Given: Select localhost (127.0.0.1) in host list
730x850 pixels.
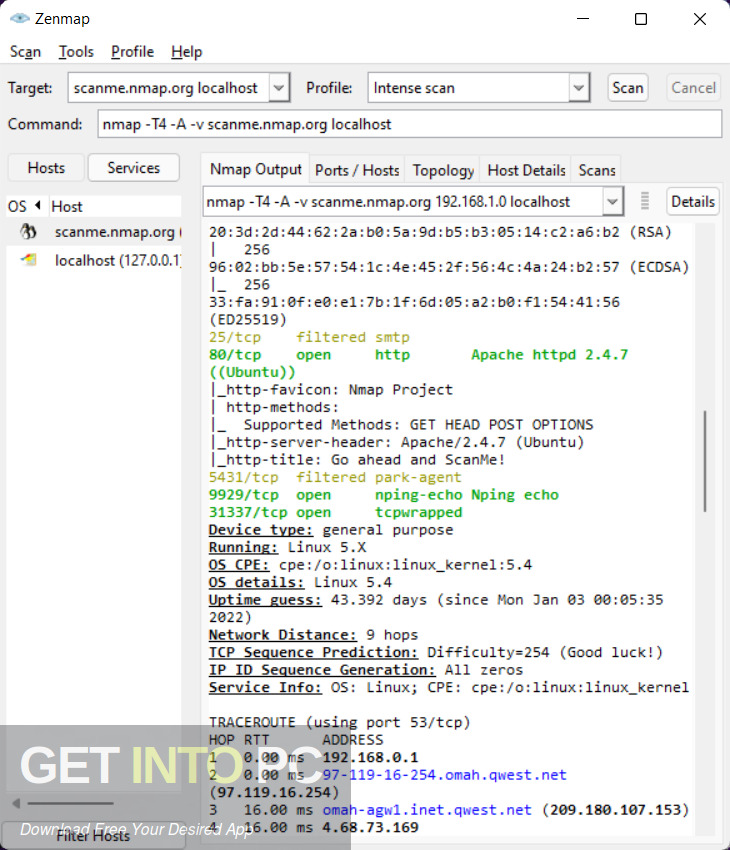Looking at the screenshot, I should pos(94,261).
